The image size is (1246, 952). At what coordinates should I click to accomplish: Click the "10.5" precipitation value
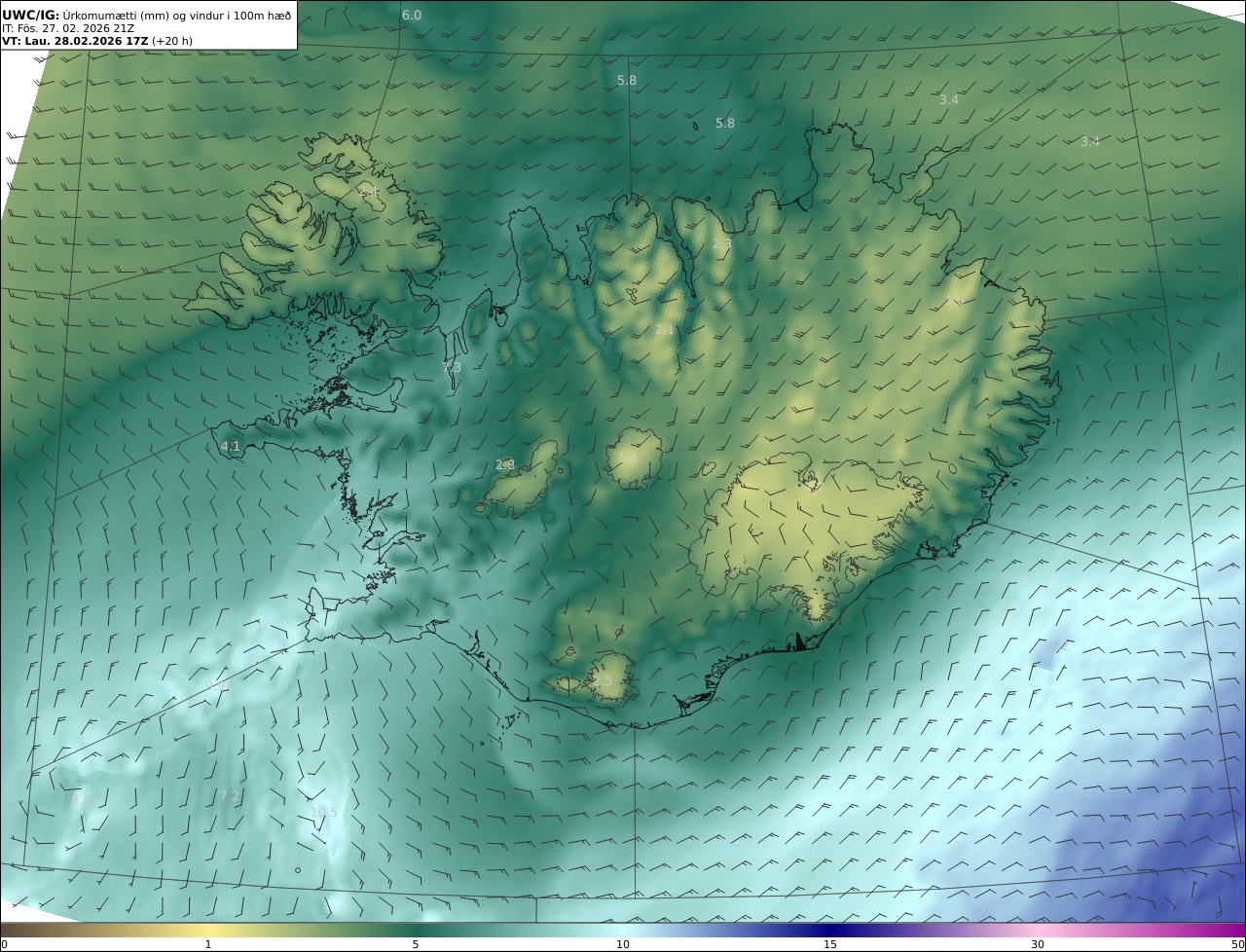(x=324, y=812)
